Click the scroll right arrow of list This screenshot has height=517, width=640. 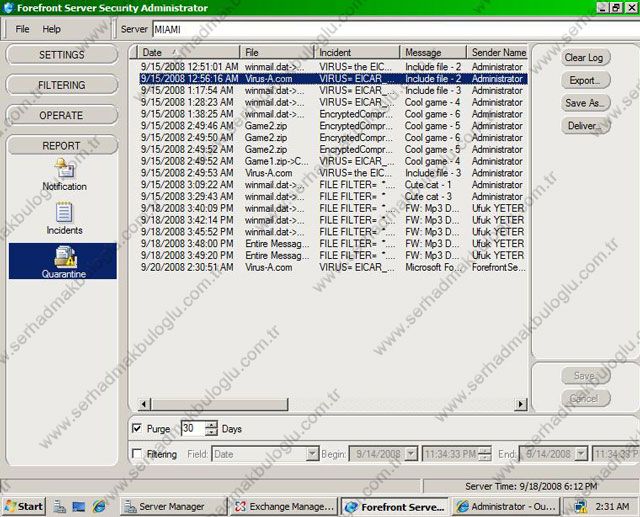pyautogui.click(x=520, y=404)
